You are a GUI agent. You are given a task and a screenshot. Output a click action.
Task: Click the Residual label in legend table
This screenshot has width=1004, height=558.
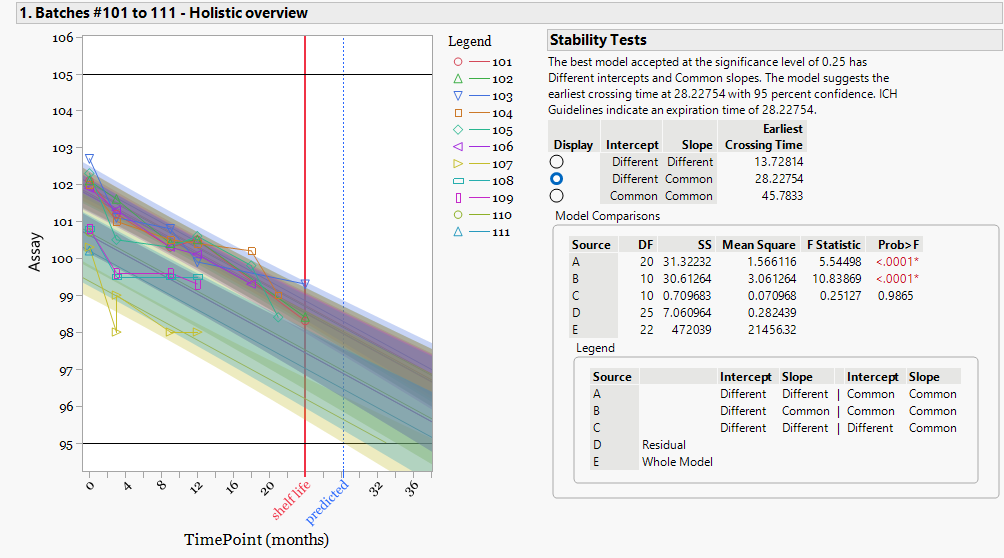click(663, 445)
